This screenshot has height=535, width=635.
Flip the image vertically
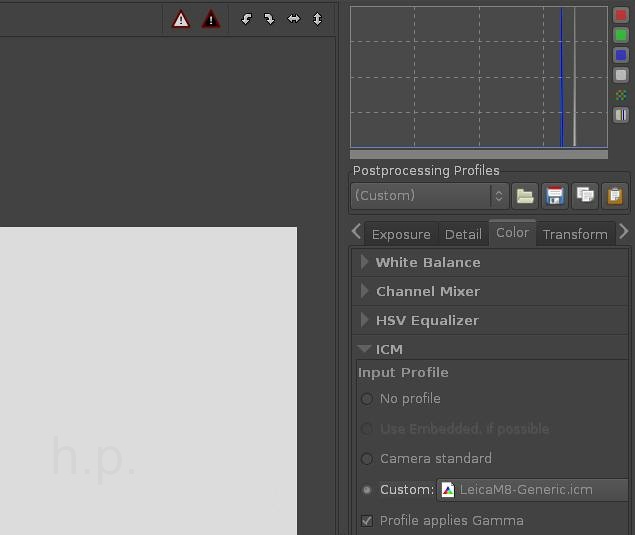click(x=318, y=19)
